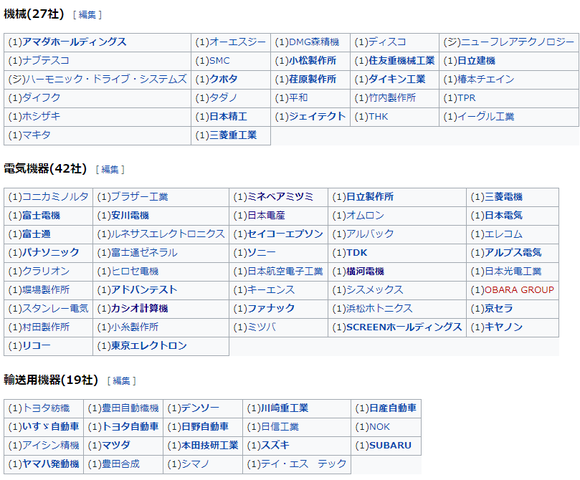The width and height of the screenshot is (580, 480).
Task: Open the アルプス電気 link
Action: point(513,253)
